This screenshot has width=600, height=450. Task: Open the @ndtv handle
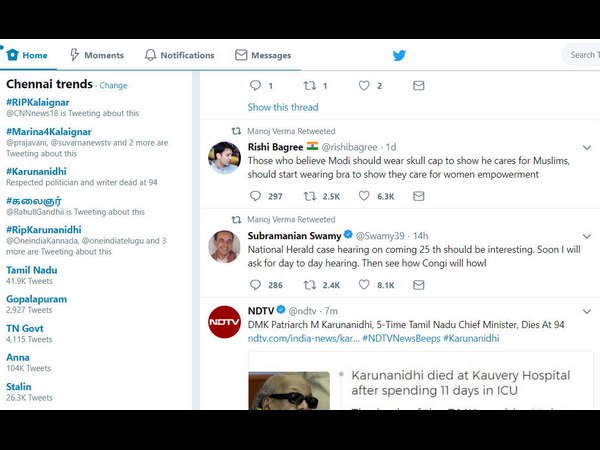(303, 311)
